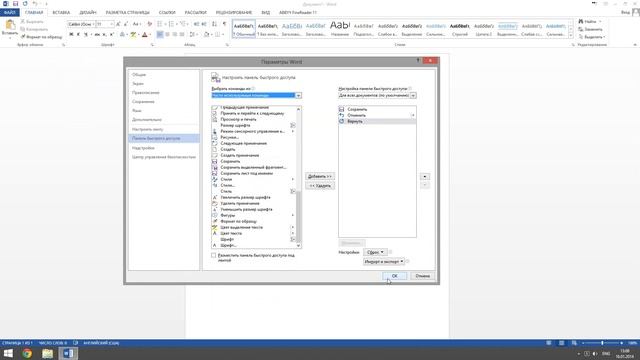Select 'Отменить' in the right toolbar list
This screenshot has width=640, height=360.
point(377,116)
